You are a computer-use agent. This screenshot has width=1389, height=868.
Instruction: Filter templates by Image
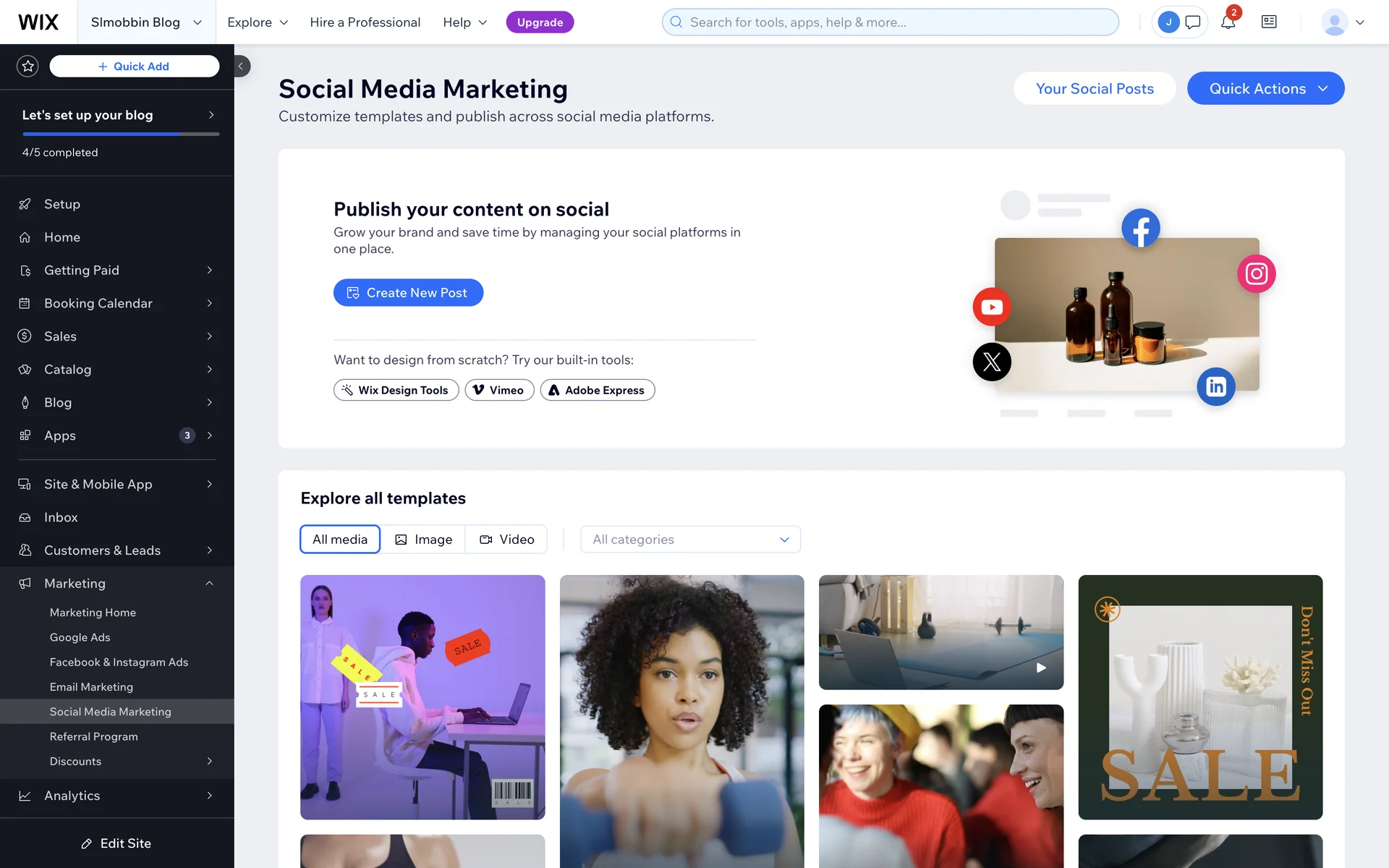[x=423, y=539]
